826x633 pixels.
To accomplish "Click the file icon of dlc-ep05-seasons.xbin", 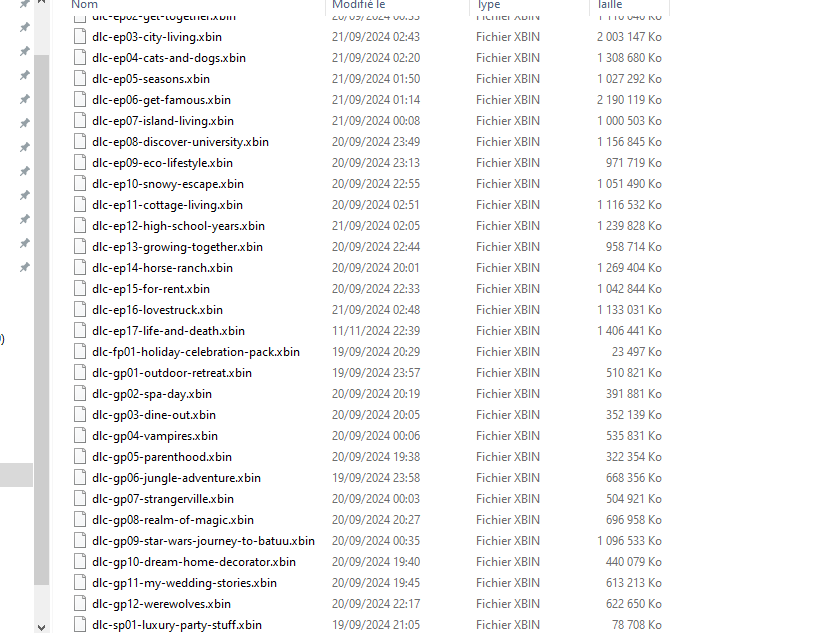I will coord(80,79).
